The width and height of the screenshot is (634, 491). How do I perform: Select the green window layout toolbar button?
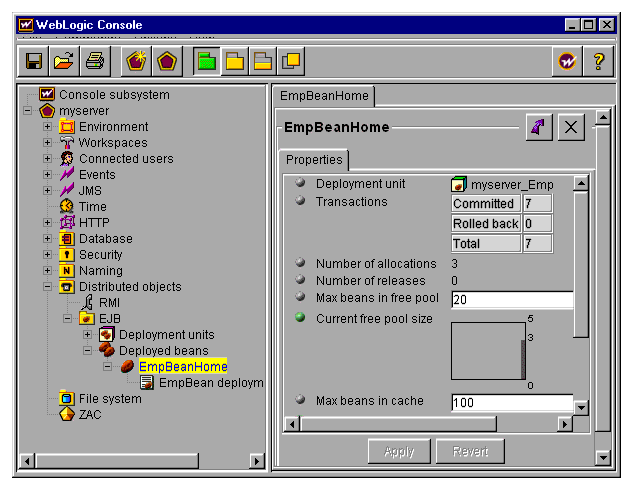(x=207, y=61)
